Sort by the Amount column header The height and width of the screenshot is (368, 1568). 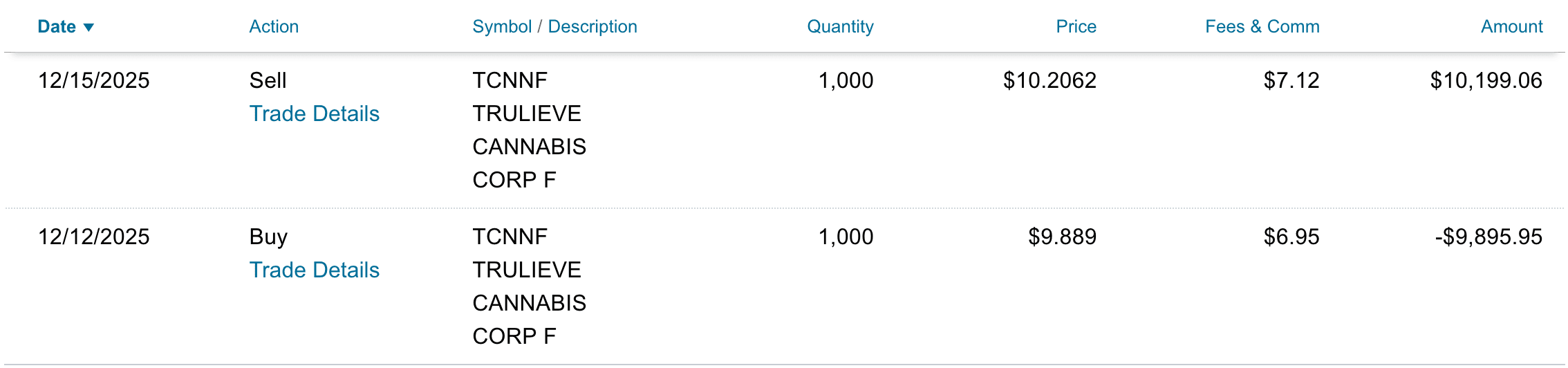[x=1511, y=27]
